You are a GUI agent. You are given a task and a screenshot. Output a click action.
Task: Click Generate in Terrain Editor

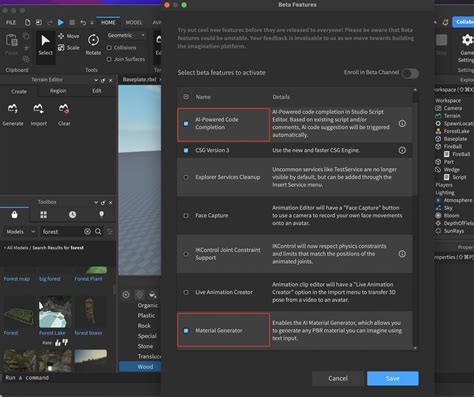[x=13, y=115]
